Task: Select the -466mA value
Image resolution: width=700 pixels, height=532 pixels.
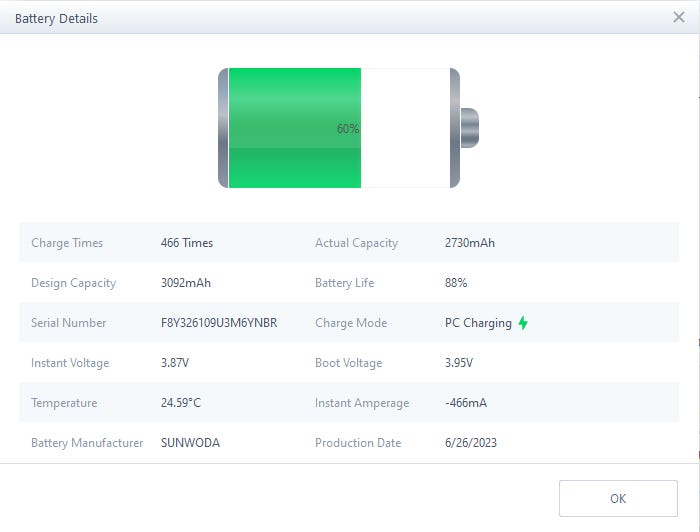Action: pyautogui.click(x=466, y=403)
